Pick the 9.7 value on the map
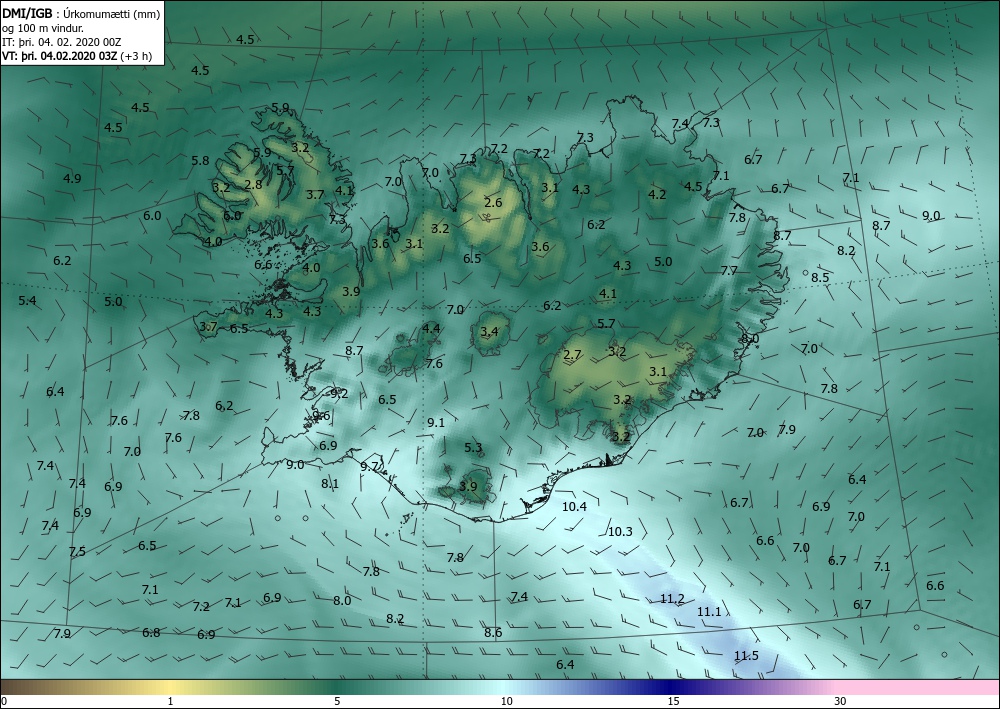The width and height of the screenshot is (1000, 709). coord(369,467)
